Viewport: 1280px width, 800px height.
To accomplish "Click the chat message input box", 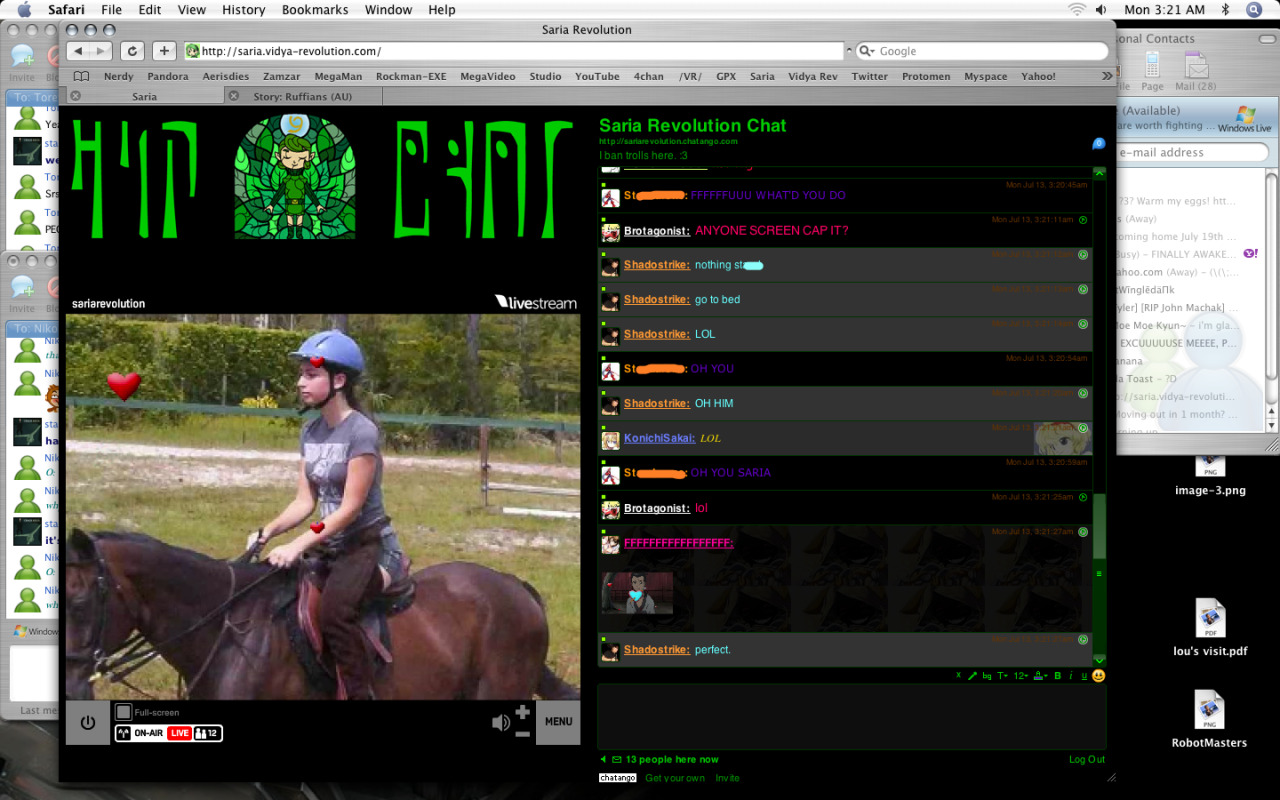I will pos(852,717).
